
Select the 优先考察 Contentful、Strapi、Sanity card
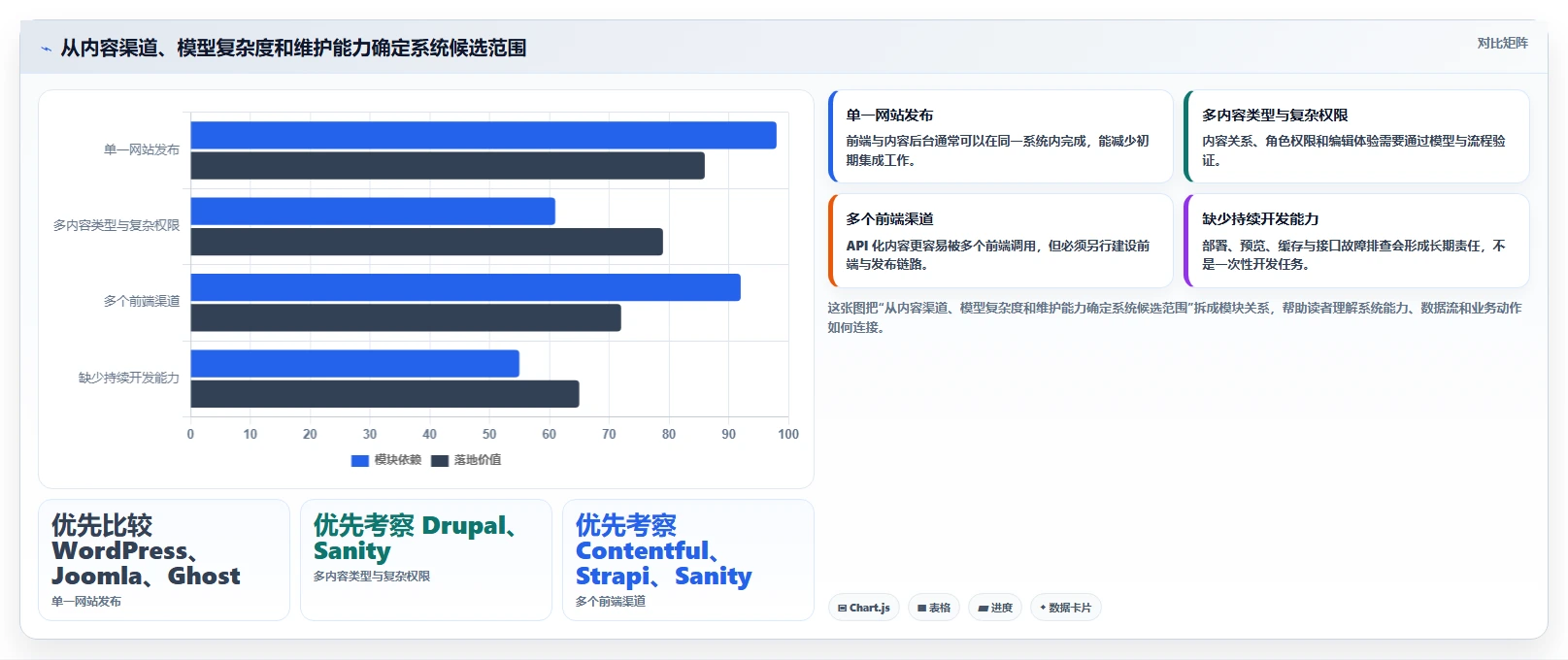[688, 560]
